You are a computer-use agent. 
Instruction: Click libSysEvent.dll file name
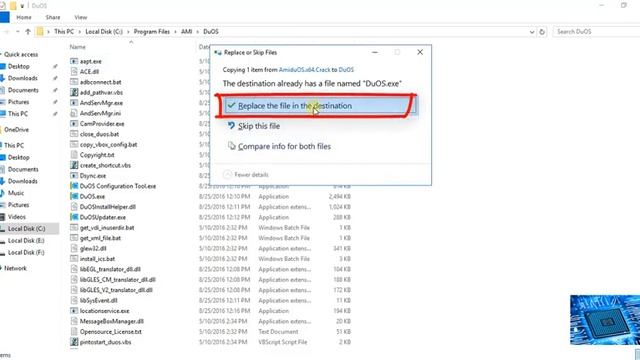(98, 300)
